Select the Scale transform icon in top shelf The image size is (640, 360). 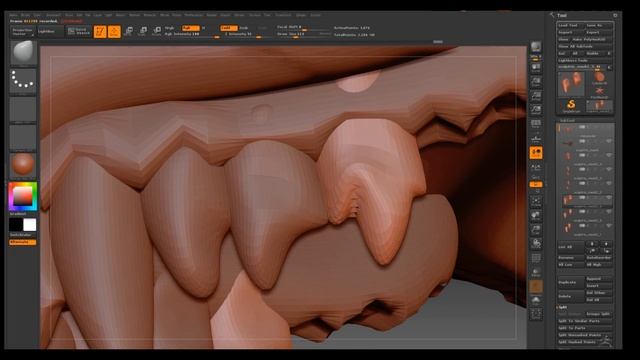[x=142, y=31]
